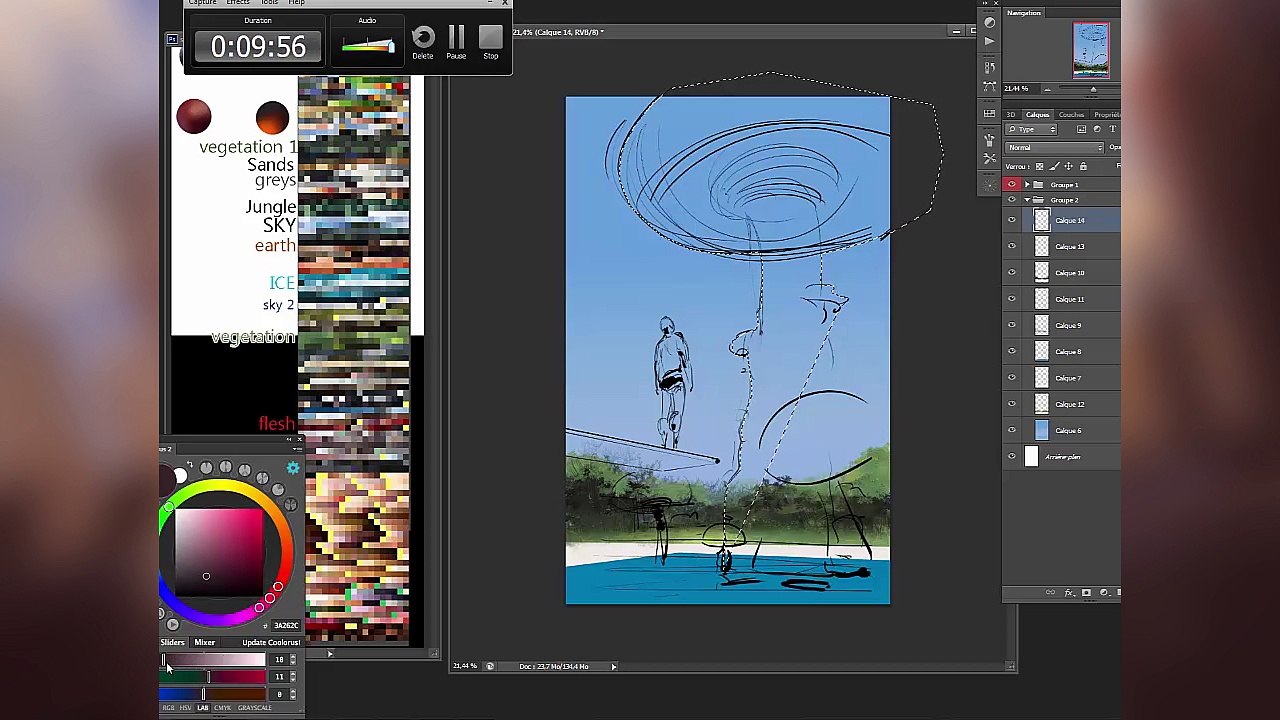The height and width of the screenshot is (720, 1280).
Task: Open the 3D panel tab
Action: coord(1011,115)
